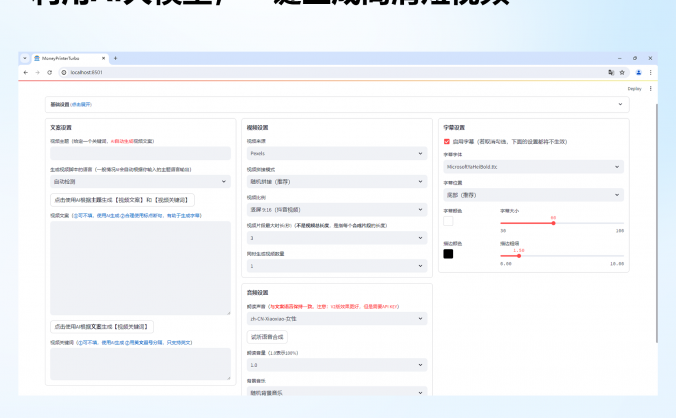Open the background music dropdown

(x=337, y=392)
